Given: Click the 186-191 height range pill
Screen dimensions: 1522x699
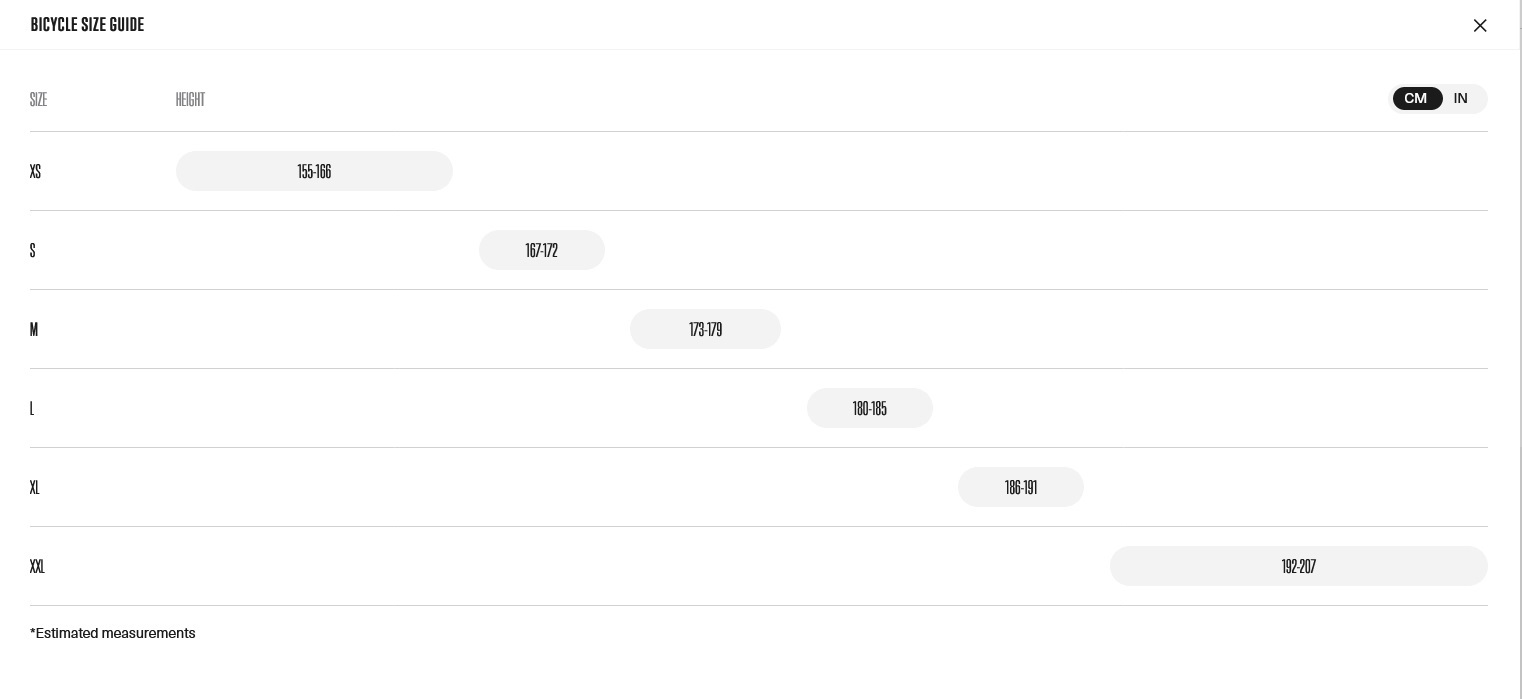Looking at the screenshot, I should click(x=1021, y=487).
